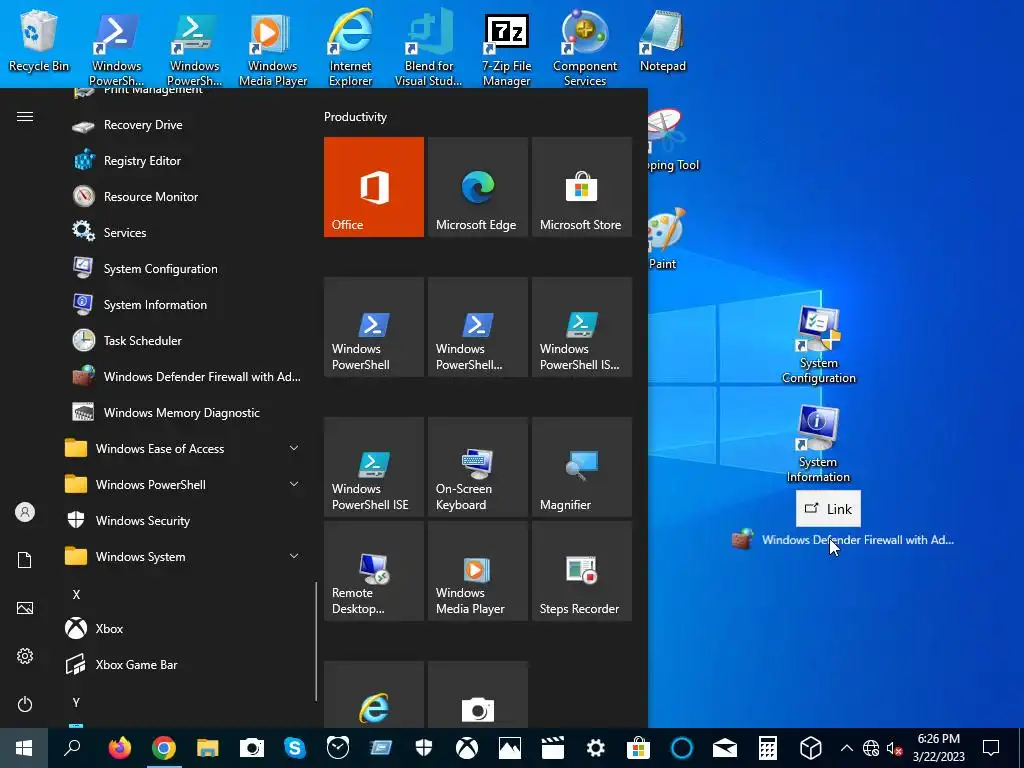Open the Remote Desktop tile
This screenshot has width=1024, height=768.
pos(374,571)
